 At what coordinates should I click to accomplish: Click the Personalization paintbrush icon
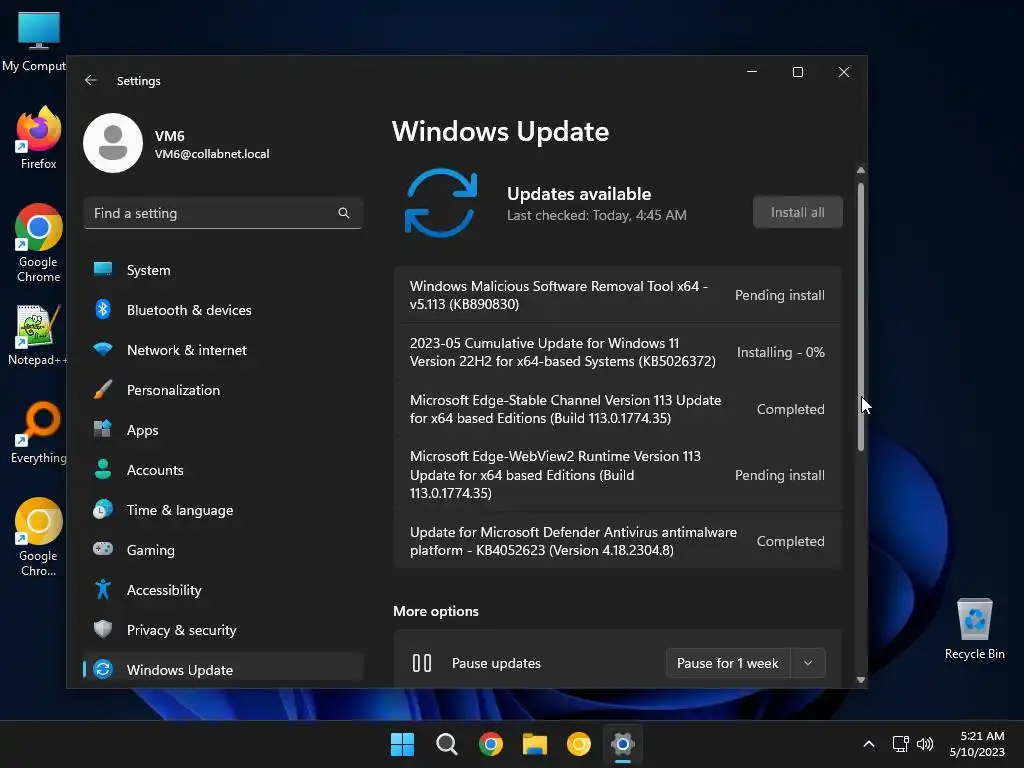pos(103,389)
